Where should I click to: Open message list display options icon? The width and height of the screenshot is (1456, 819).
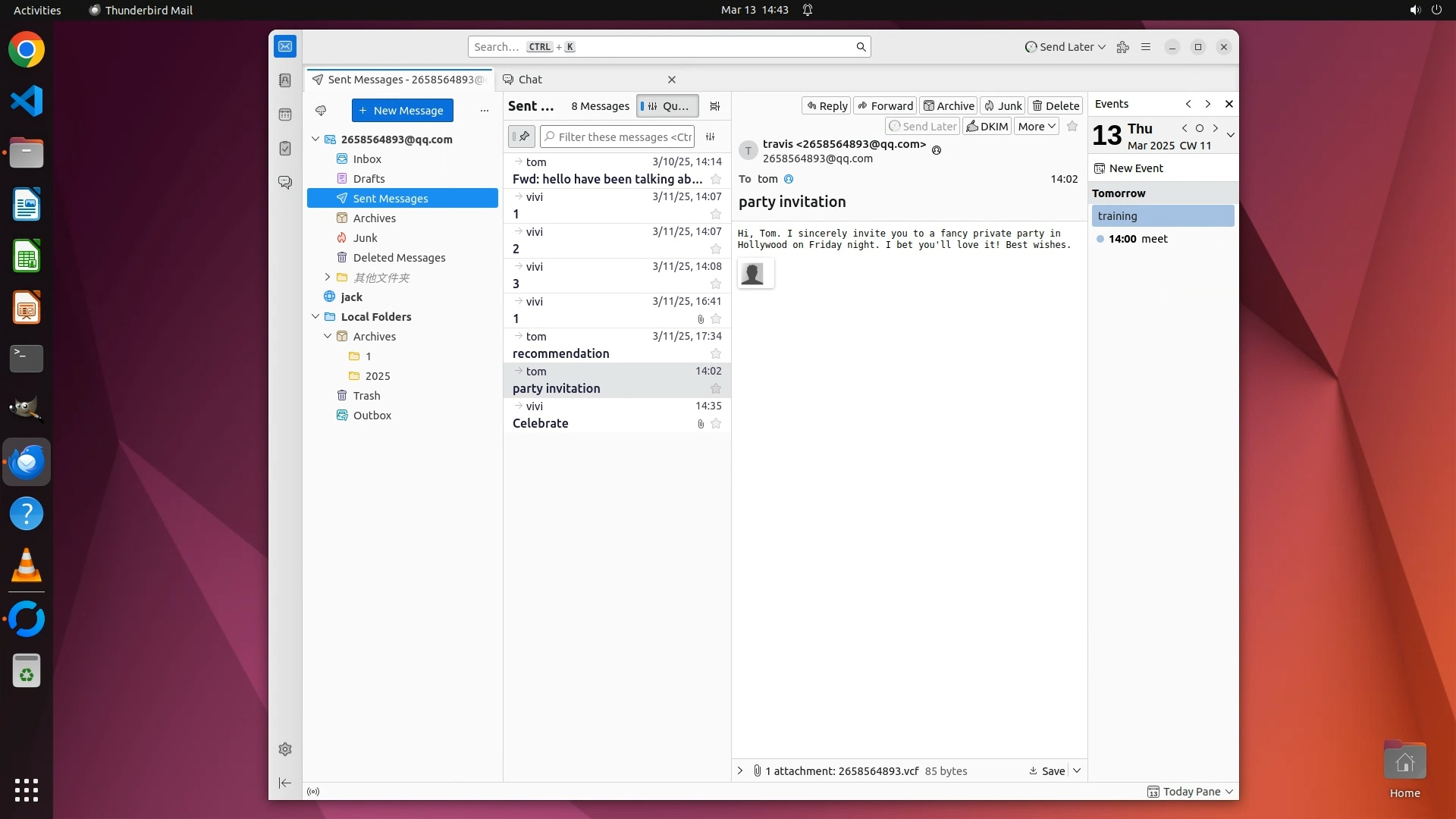click(714, 106)
